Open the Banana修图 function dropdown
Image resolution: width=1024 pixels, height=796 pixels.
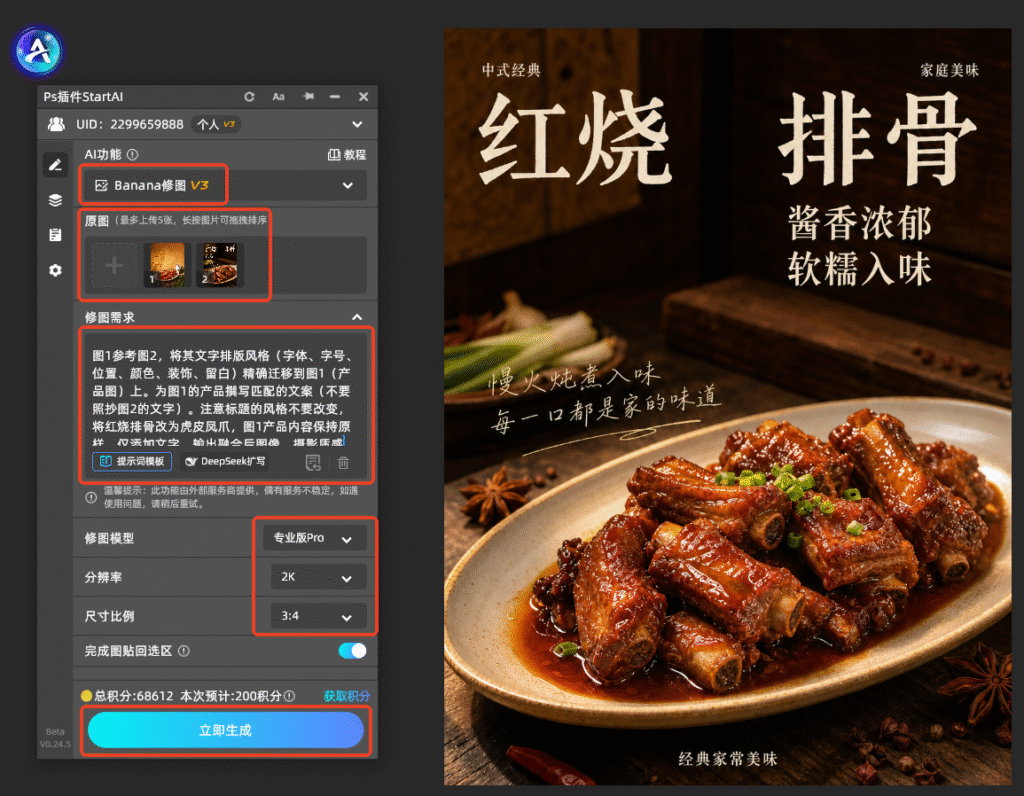coord(224,185)
